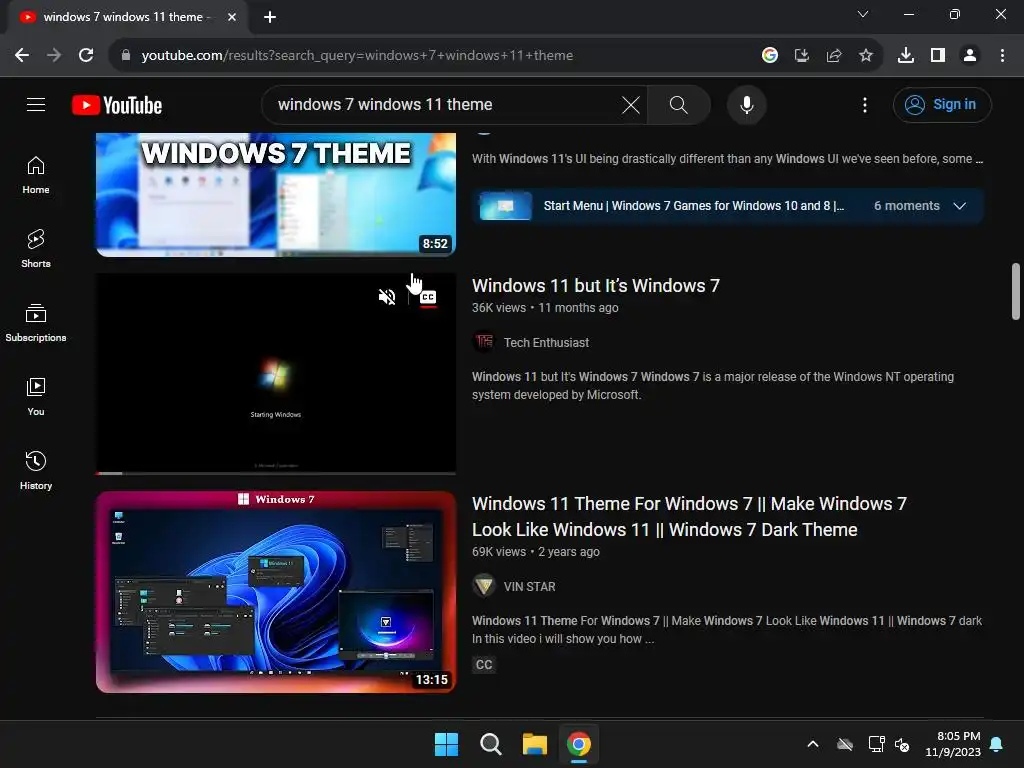Open a new browser tab
Viewport: 1024px width, 768px height.
click(270, 17)
